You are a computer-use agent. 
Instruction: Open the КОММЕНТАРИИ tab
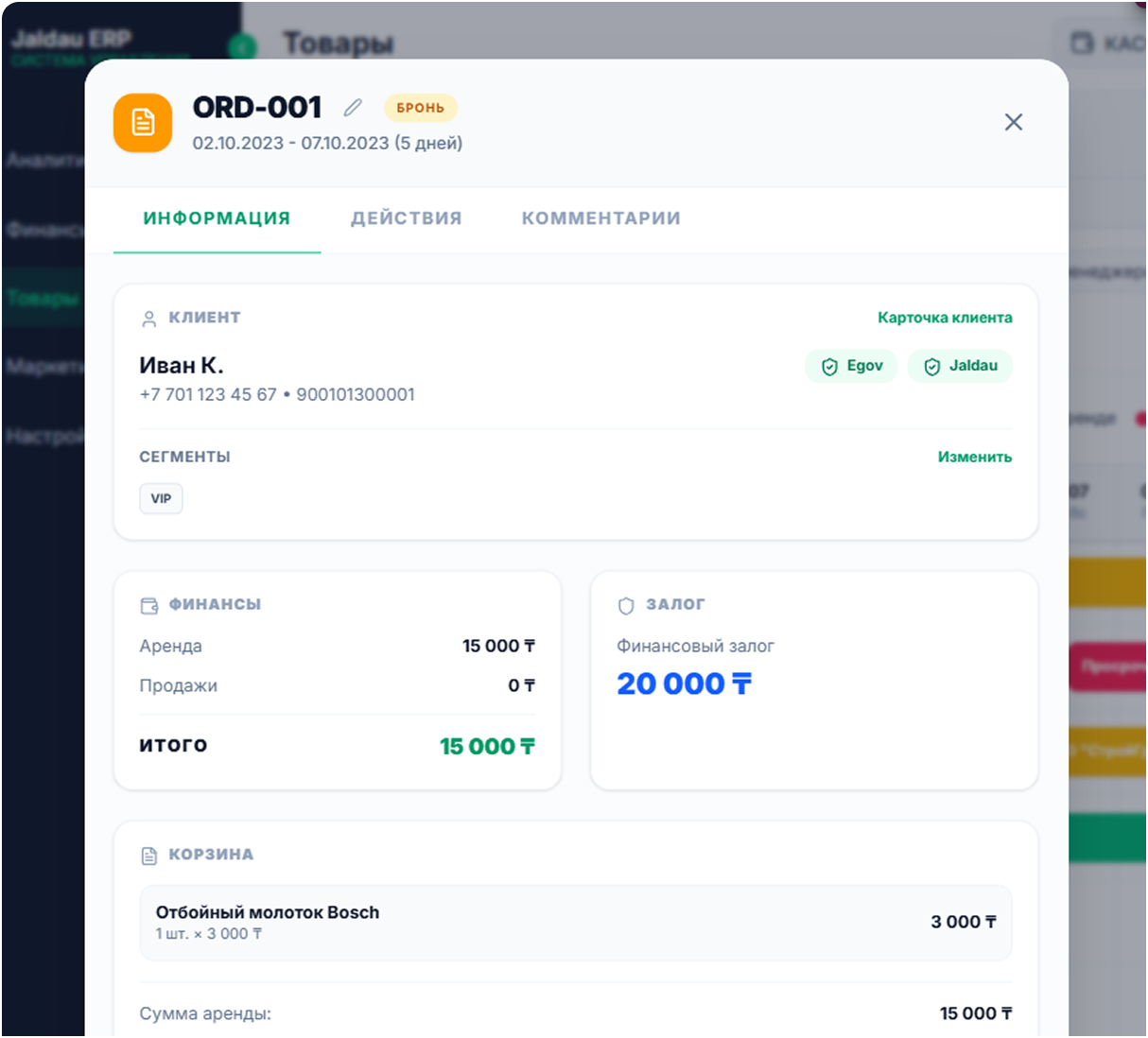tap(601, 218)
